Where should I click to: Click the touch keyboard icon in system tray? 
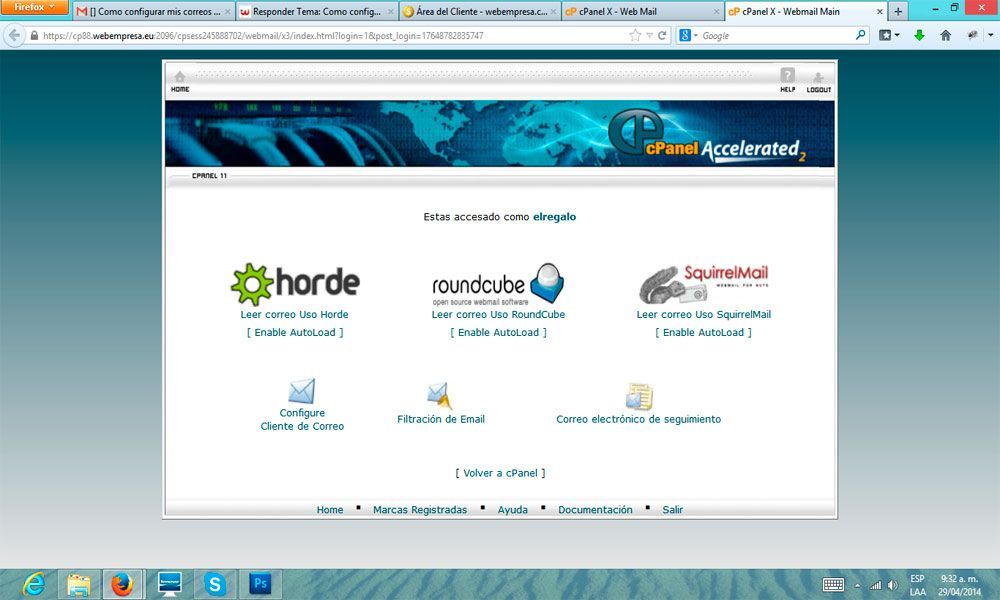click(833, 585)
